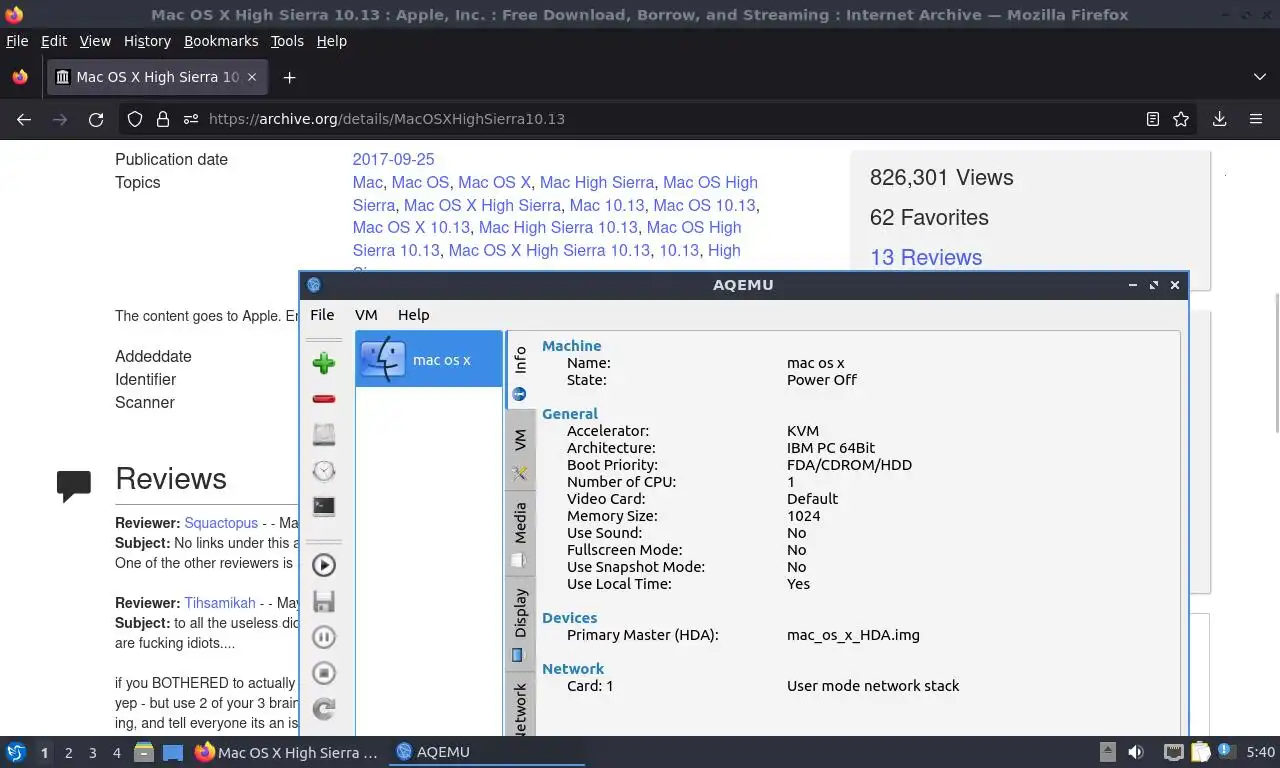This screenshot has width=1280, height=768.
Task: Open Firefox's Edit menu
Action: (x=54, y=41)
